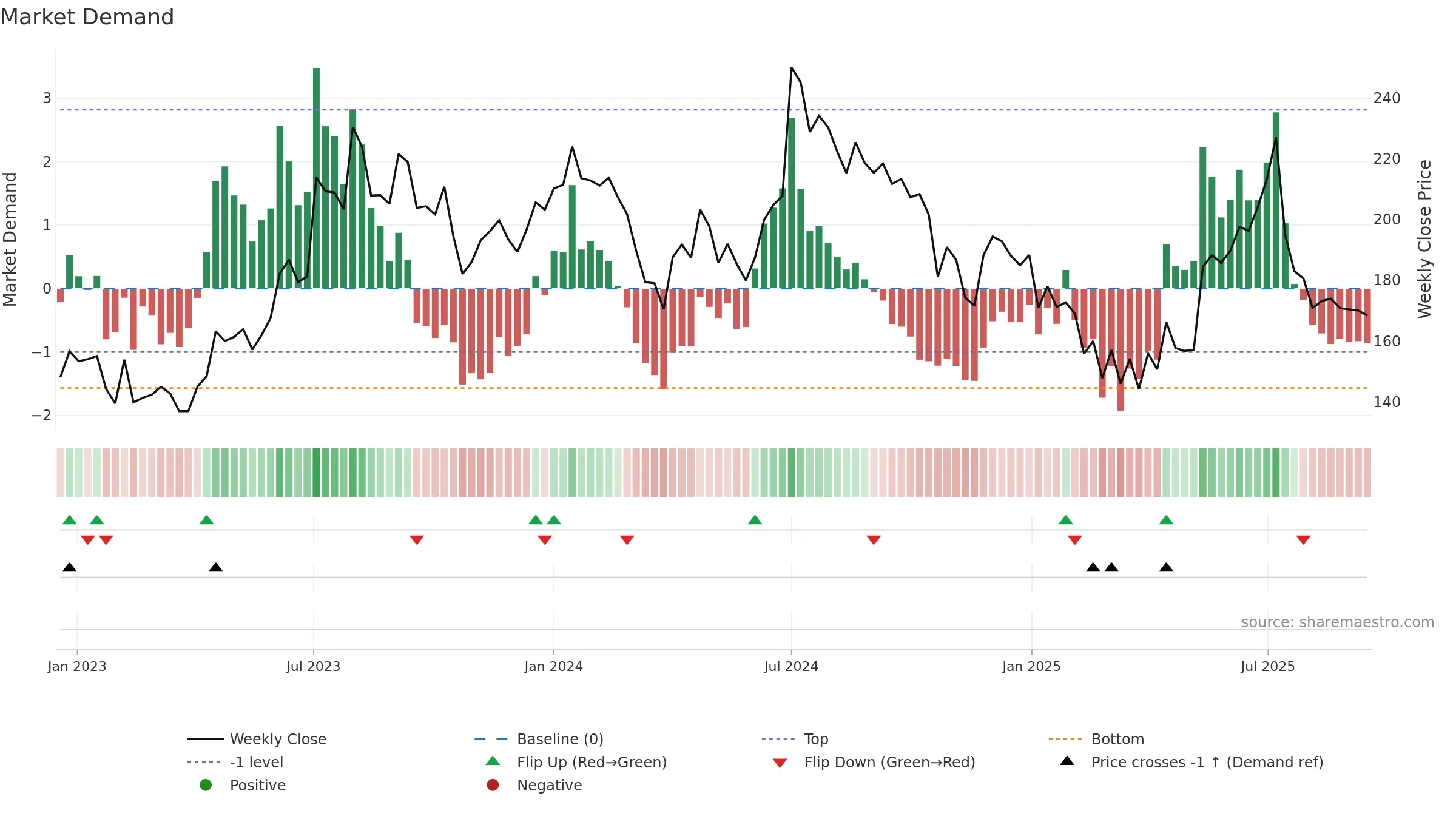This screenshot has width=1456, height=819.
Task: Click the dotted orange Bottom legend sample
Action: click(1065, 739)
